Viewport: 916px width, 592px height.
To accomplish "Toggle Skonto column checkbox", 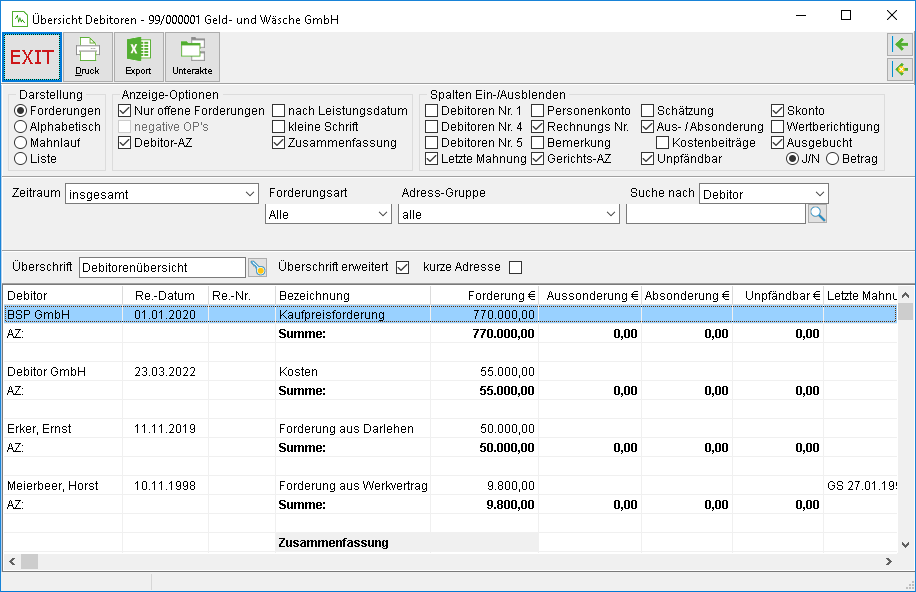I will coord(778,110).
